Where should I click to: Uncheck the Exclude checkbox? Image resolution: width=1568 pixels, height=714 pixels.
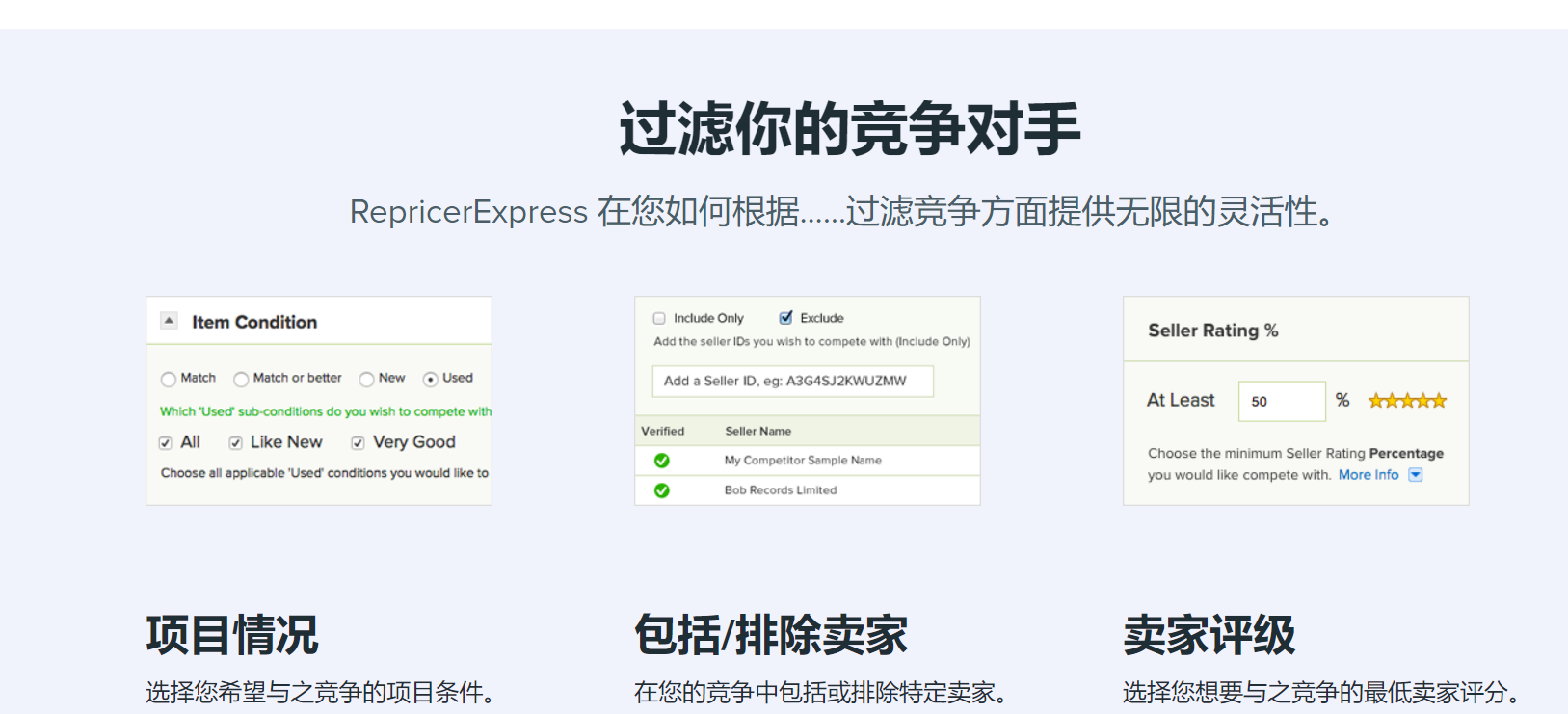tap(785, 317)
